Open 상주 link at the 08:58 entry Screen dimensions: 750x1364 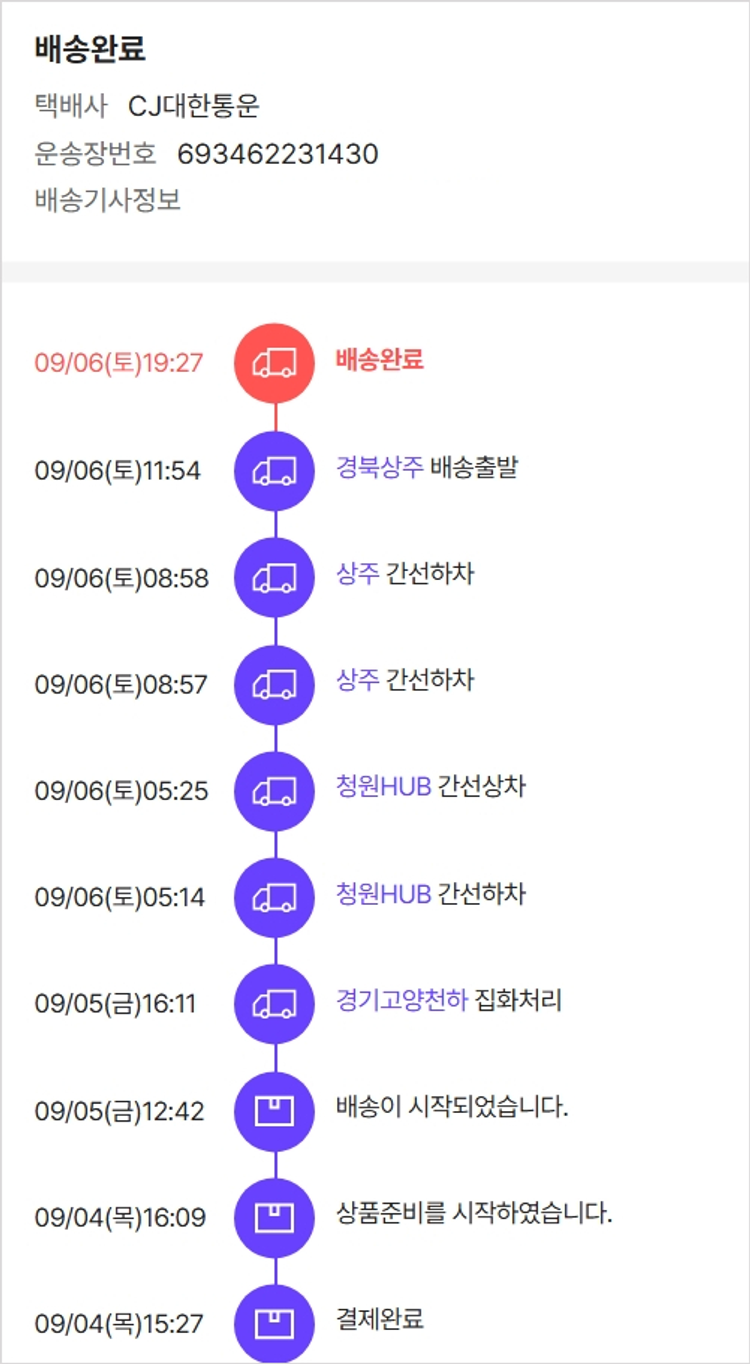pos(358,574)
